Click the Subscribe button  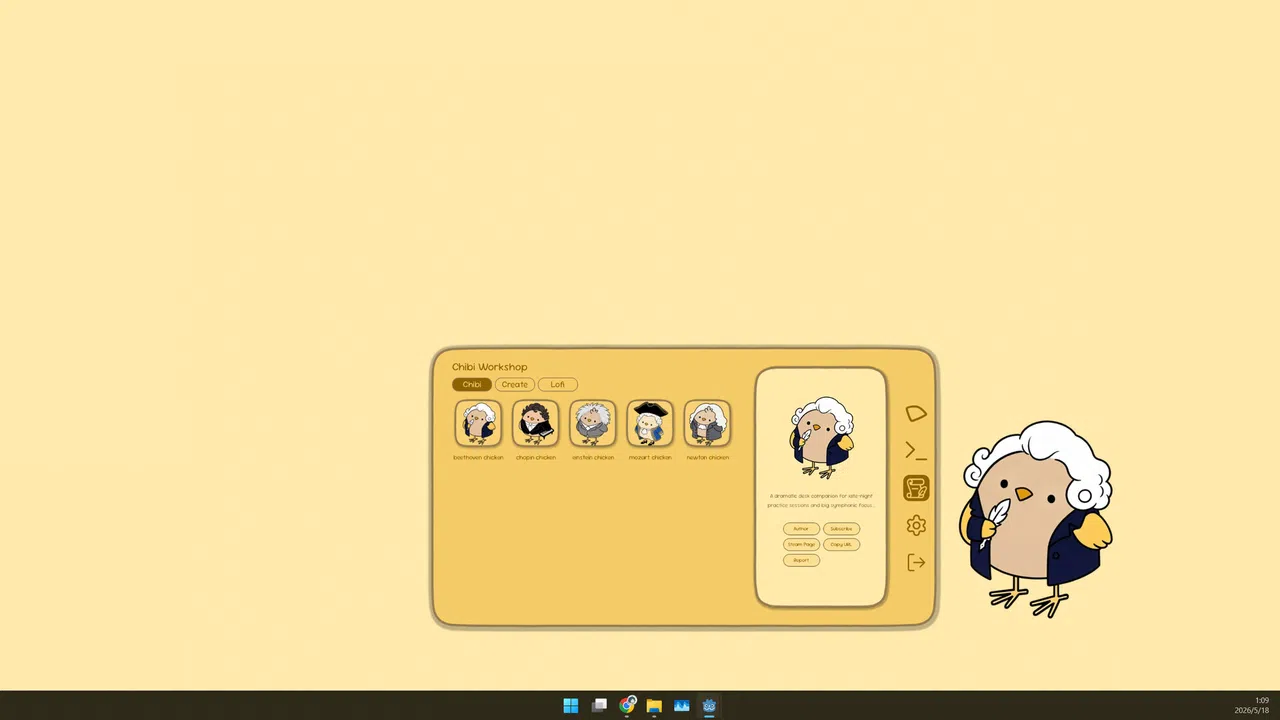pos(841,529)
